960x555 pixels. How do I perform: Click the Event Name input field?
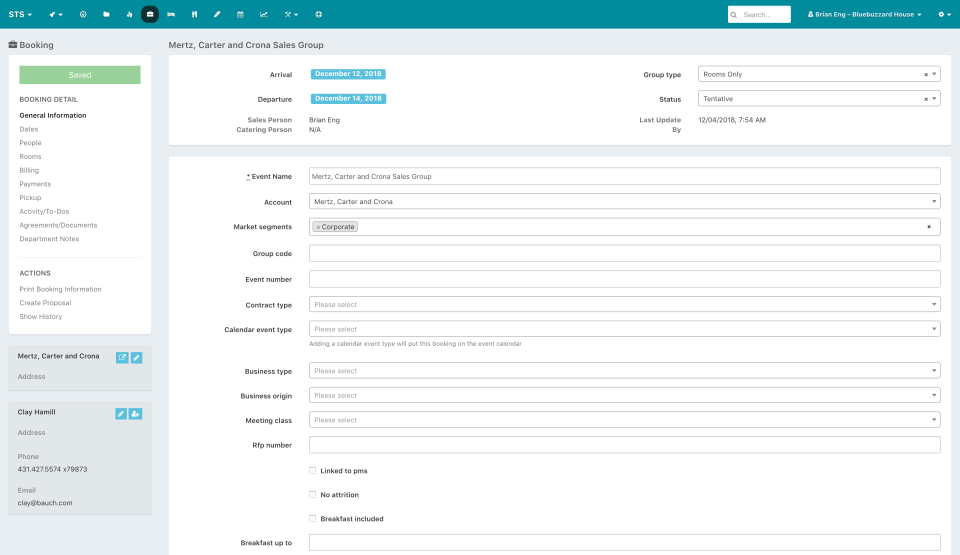[x=624, y=176]
